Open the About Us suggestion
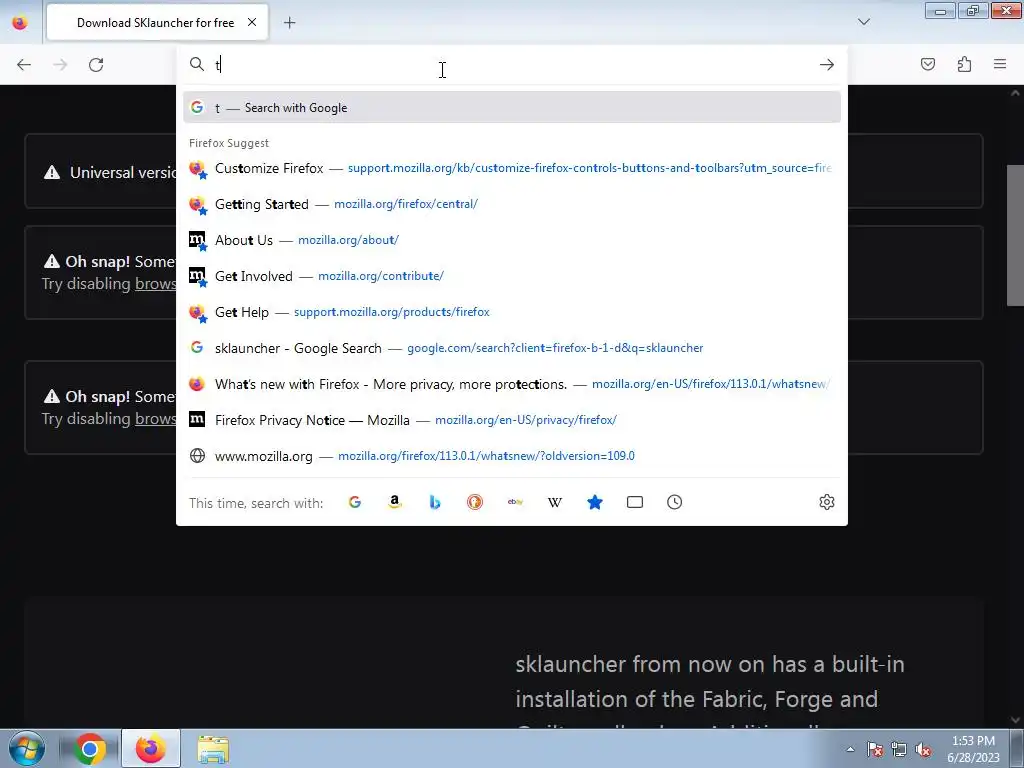Image resolution: width=1024 pixels, height=768 pixels. tap(512, 240)
